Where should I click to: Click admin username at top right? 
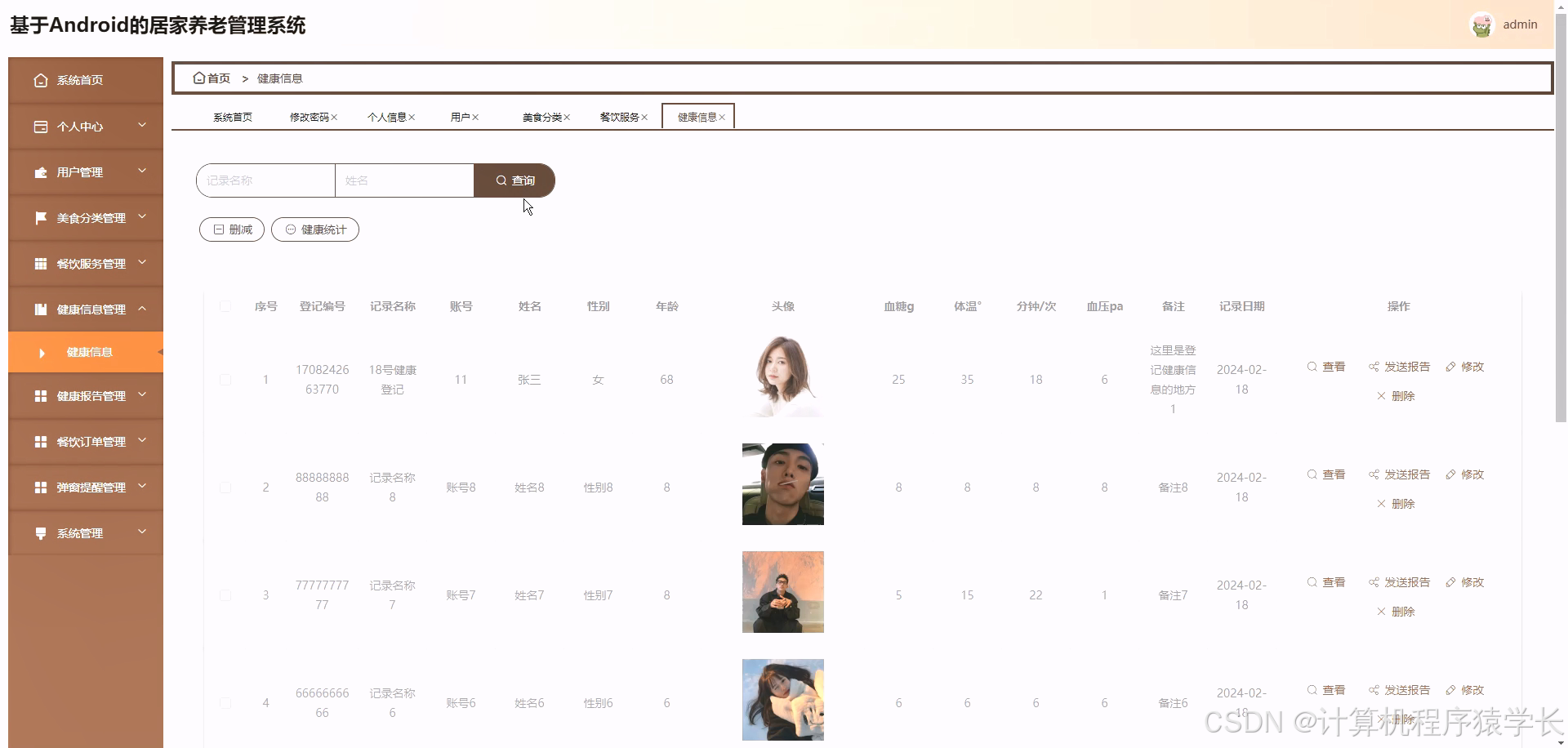tap(1520, 24)
